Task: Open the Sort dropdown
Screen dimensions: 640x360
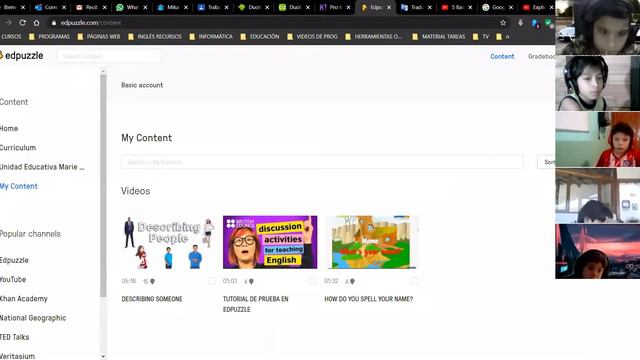Action: [547, 162]
